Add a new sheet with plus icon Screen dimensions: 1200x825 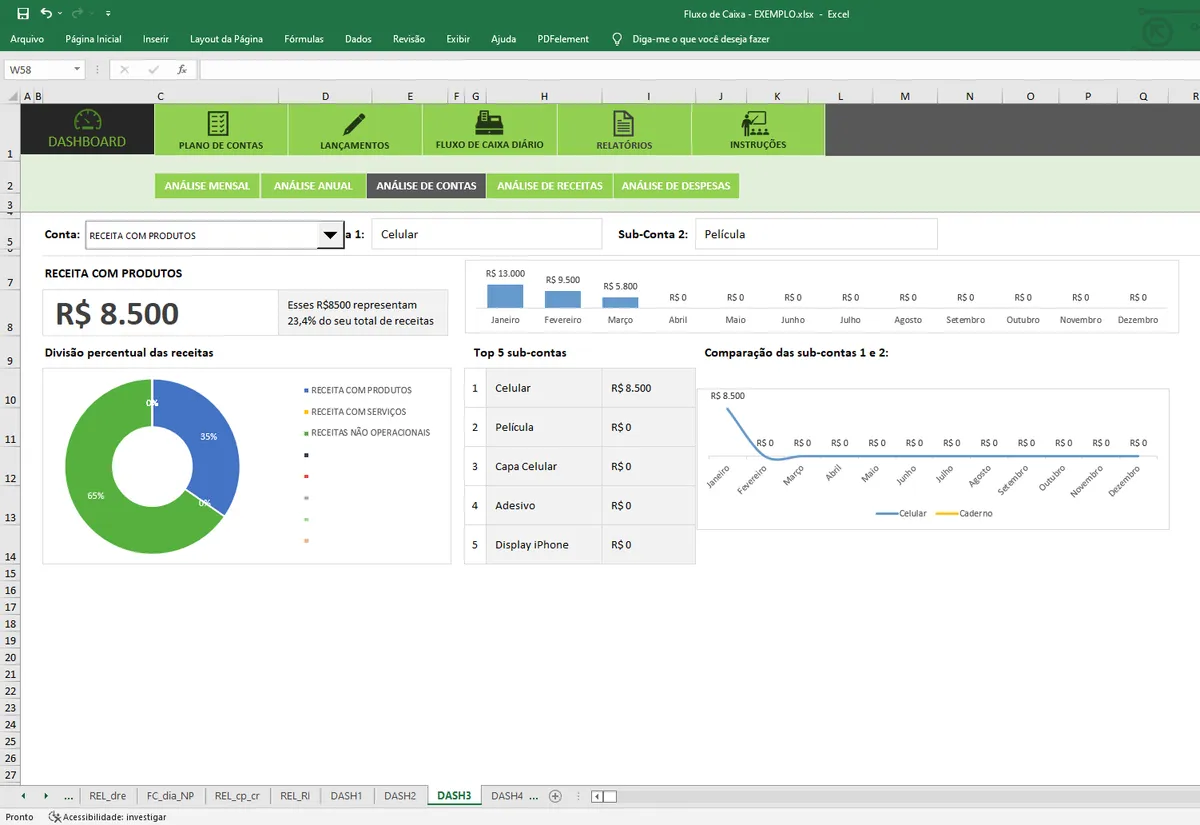(x=555, y=796)
